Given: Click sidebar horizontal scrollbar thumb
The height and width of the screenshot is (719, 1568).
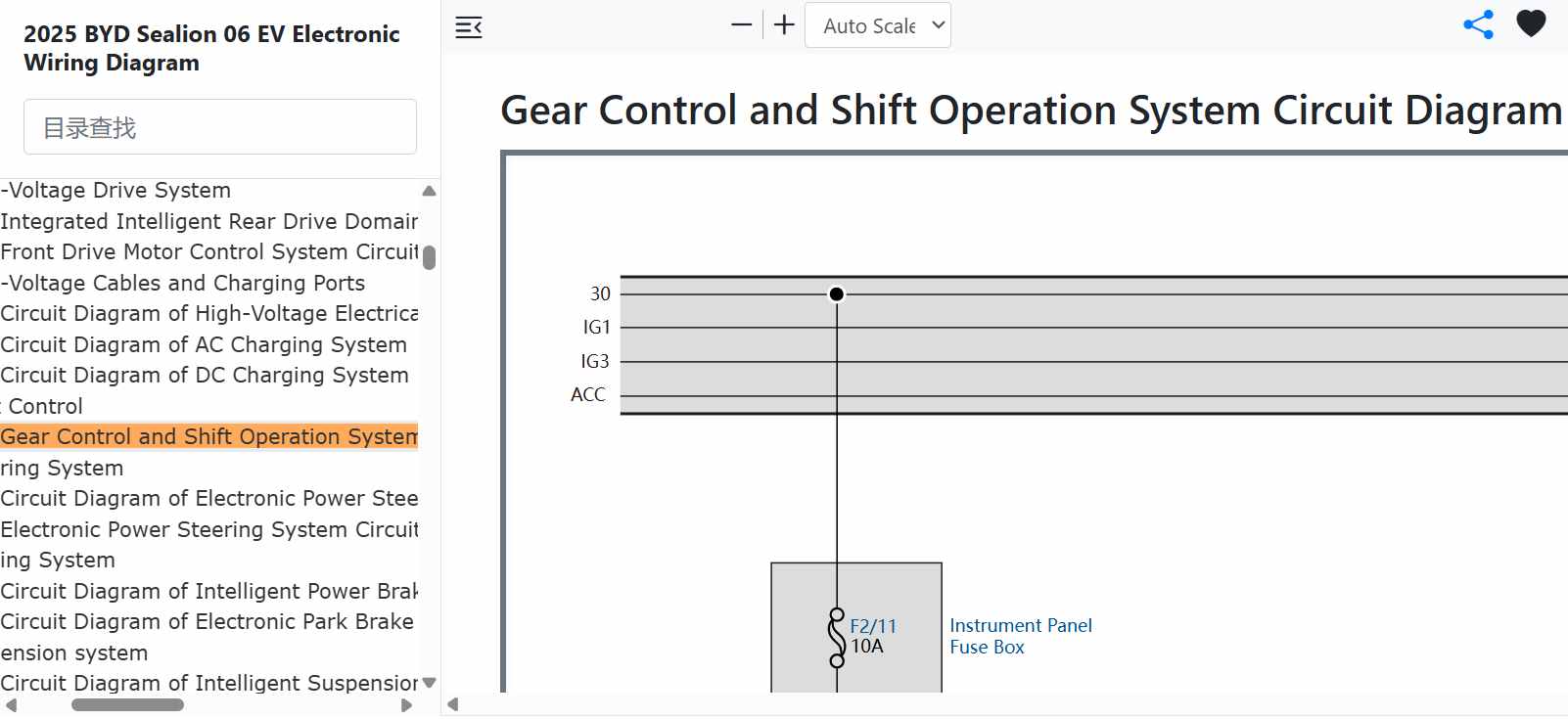Looking at the screenshot, I should click(x=127, y=705).
